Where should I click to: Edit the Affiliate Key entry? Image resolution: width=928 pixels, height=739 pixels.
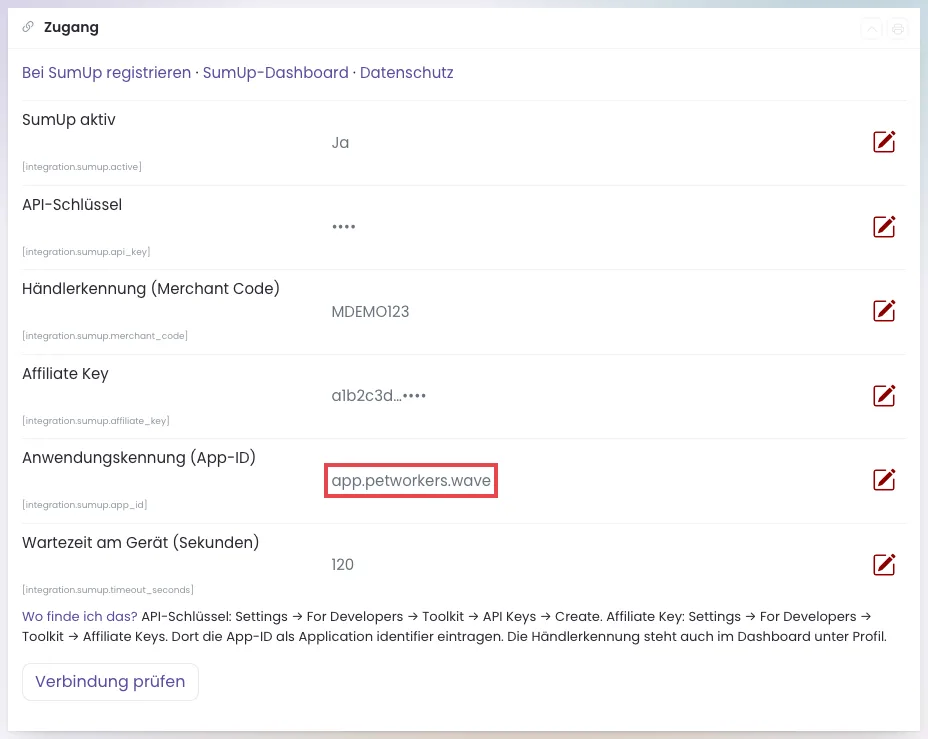click(x=884, y=396)
